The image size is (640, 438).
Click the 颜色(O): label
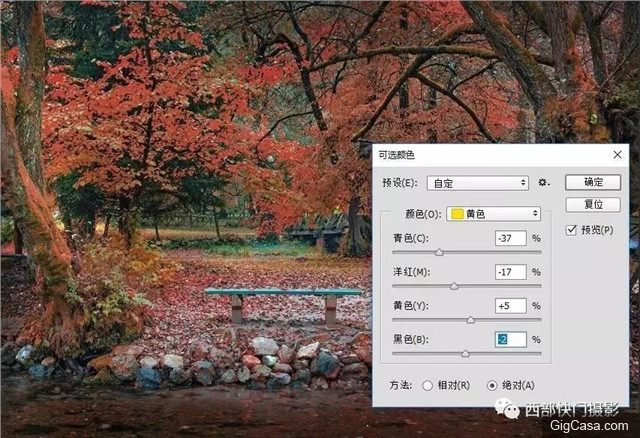(x=423, y=214)
